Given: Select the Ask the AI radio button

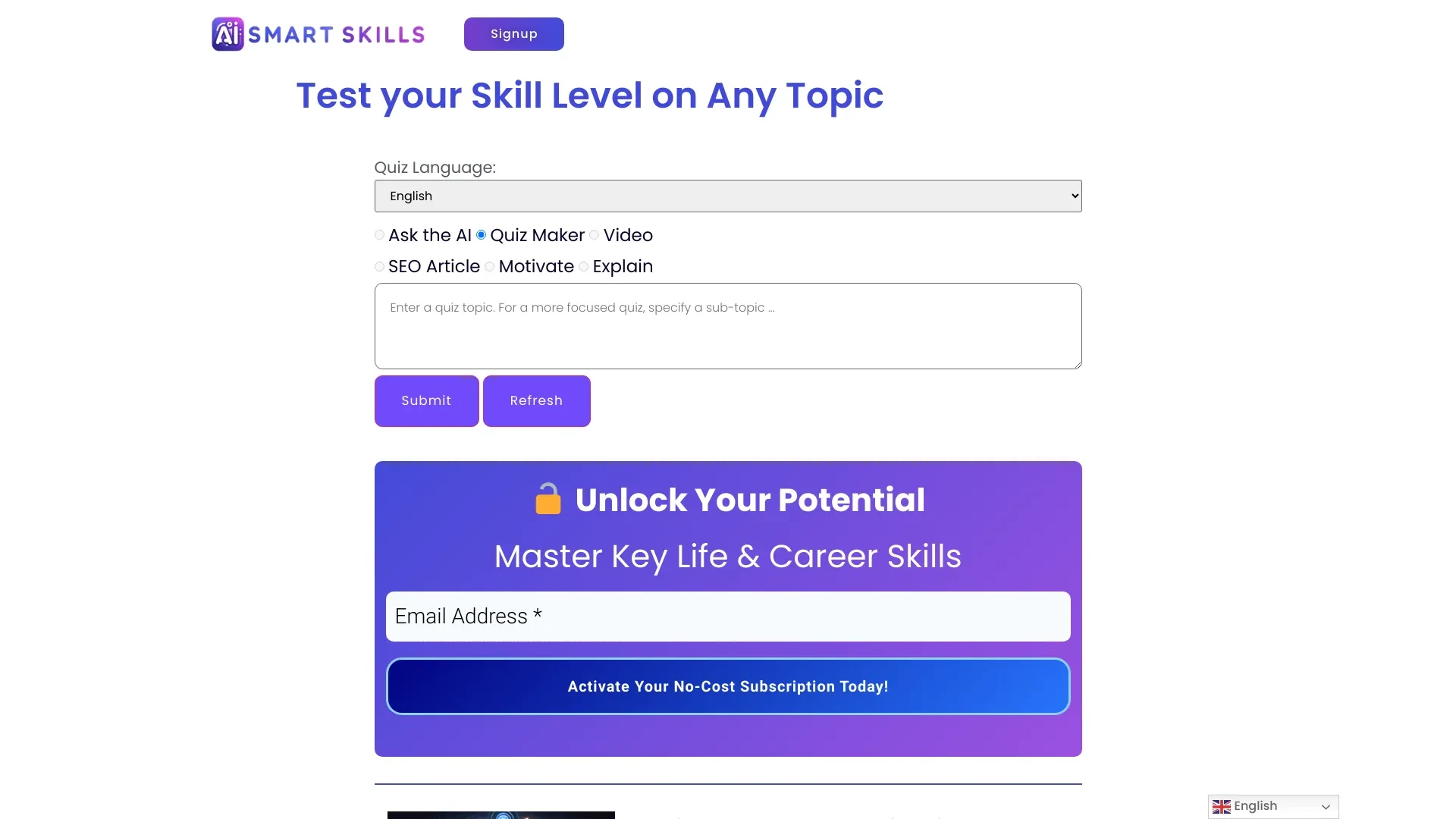Looking at the screenshot, I should point(380,235).
